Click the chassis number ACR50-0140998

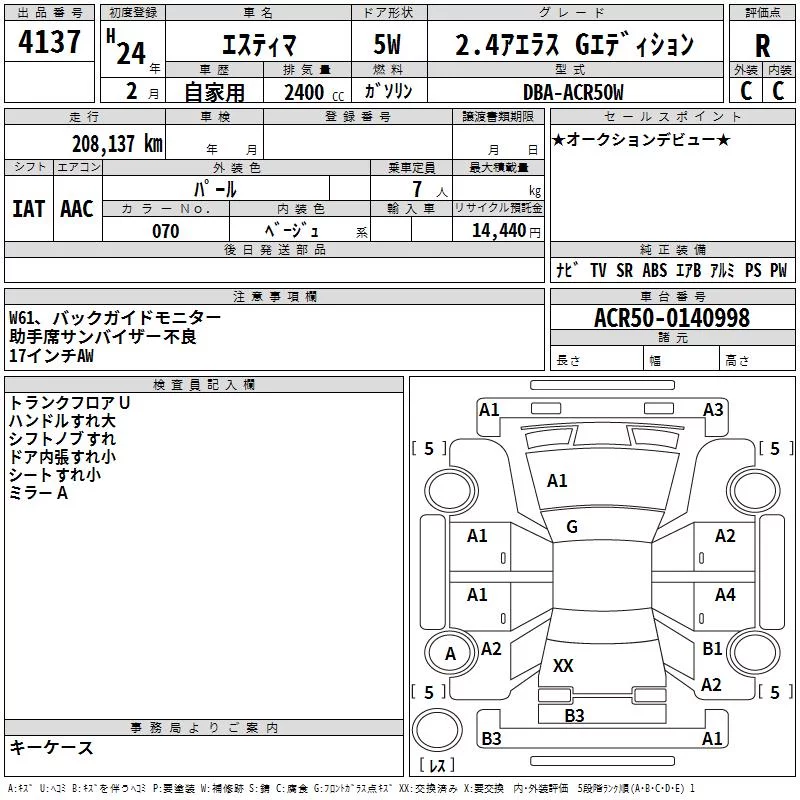672,317
